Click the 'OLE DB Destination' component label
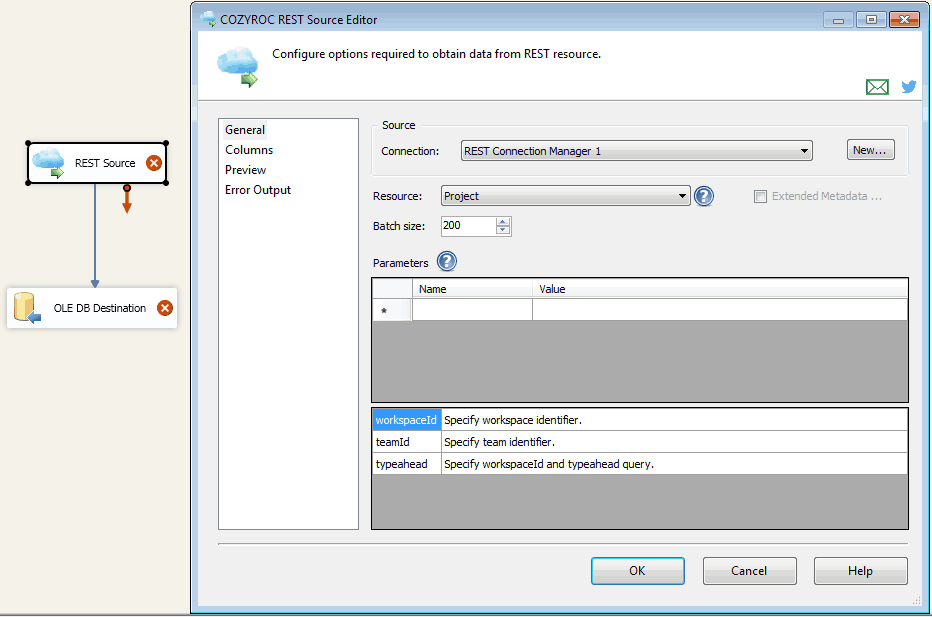 click(99, 308)
